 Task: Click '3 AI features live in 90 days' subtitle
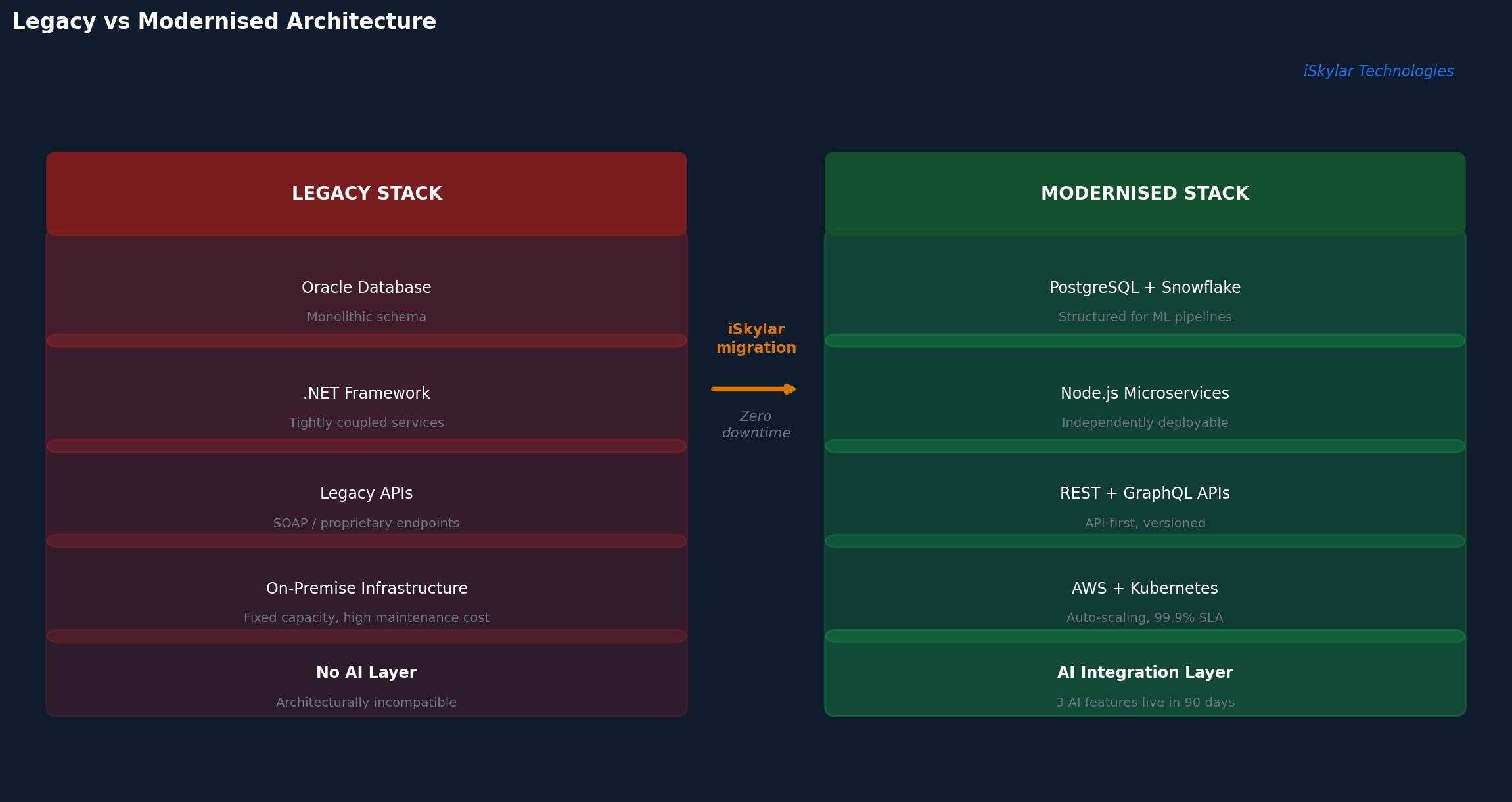pyautogui.click(x=1145, y=703)
